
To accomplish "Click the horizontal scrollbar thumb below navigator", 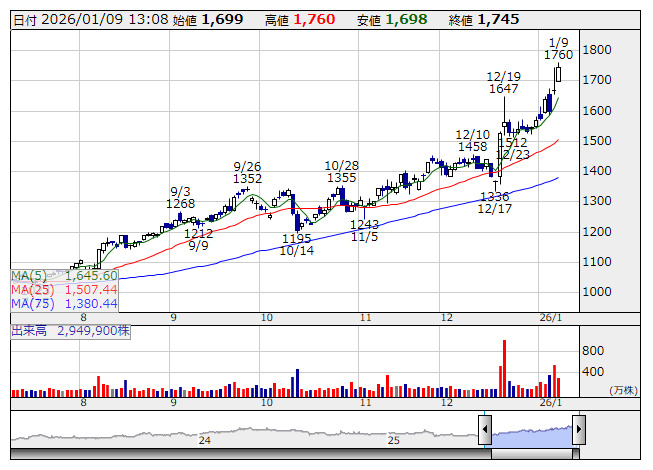I will (x=531, y=453).
